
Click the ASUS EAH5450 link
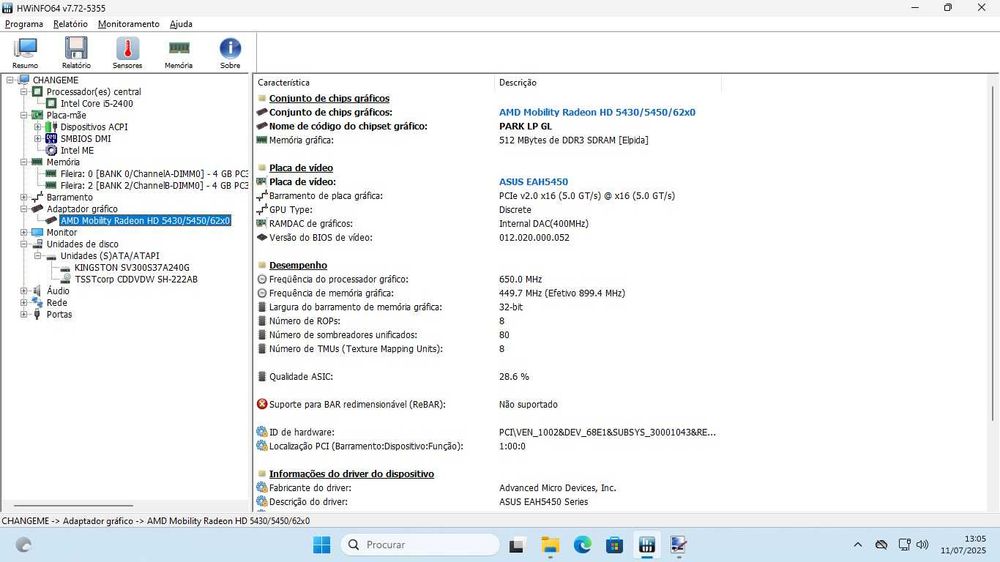pyautogui.click(x=533, y=182)
